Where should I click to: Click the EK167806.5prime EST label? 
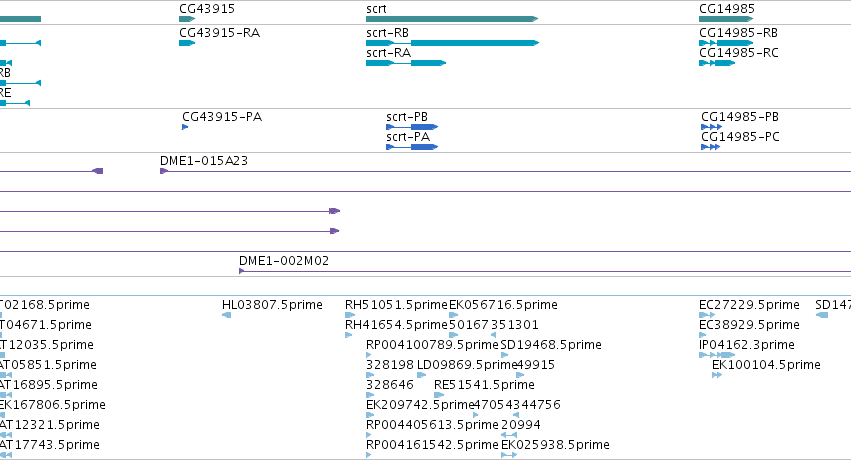[x=53, y=405]
